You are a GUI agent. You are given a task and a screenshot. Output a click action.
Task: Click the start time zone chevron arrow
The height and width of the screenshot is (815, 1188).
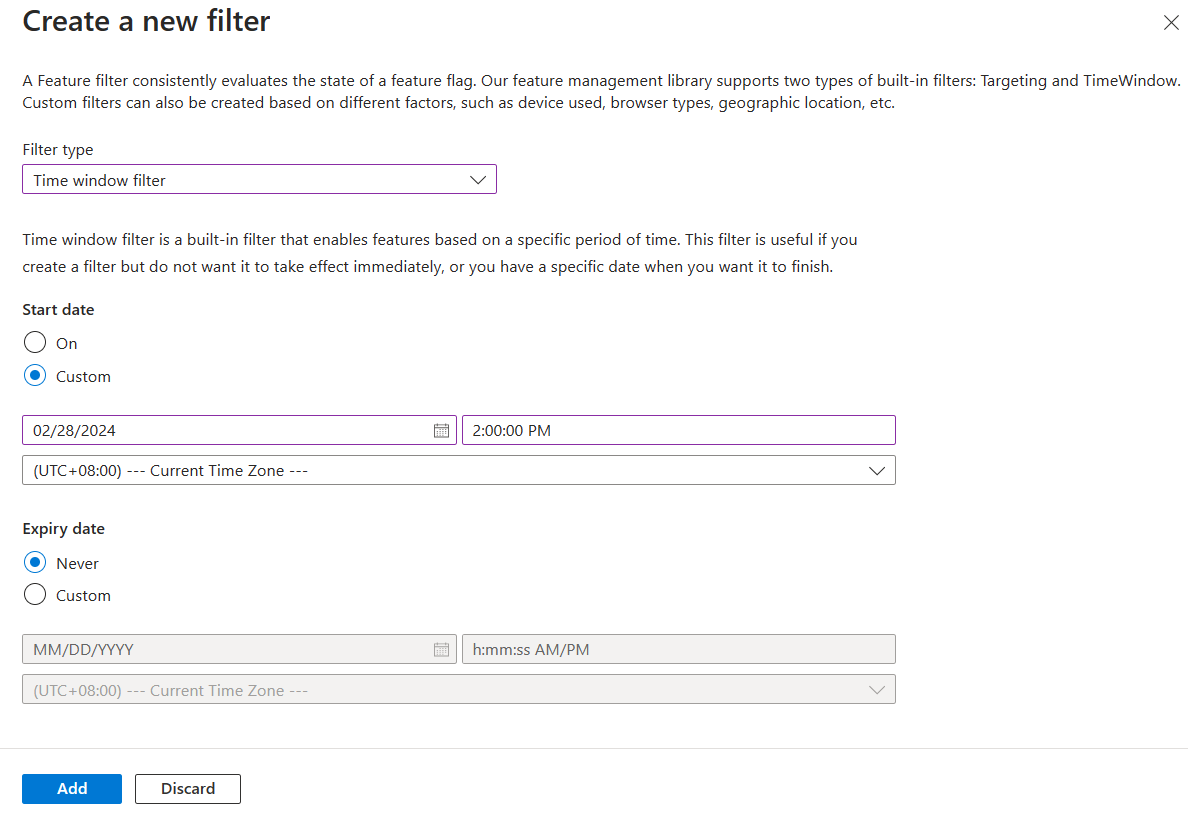coord(877,471)
